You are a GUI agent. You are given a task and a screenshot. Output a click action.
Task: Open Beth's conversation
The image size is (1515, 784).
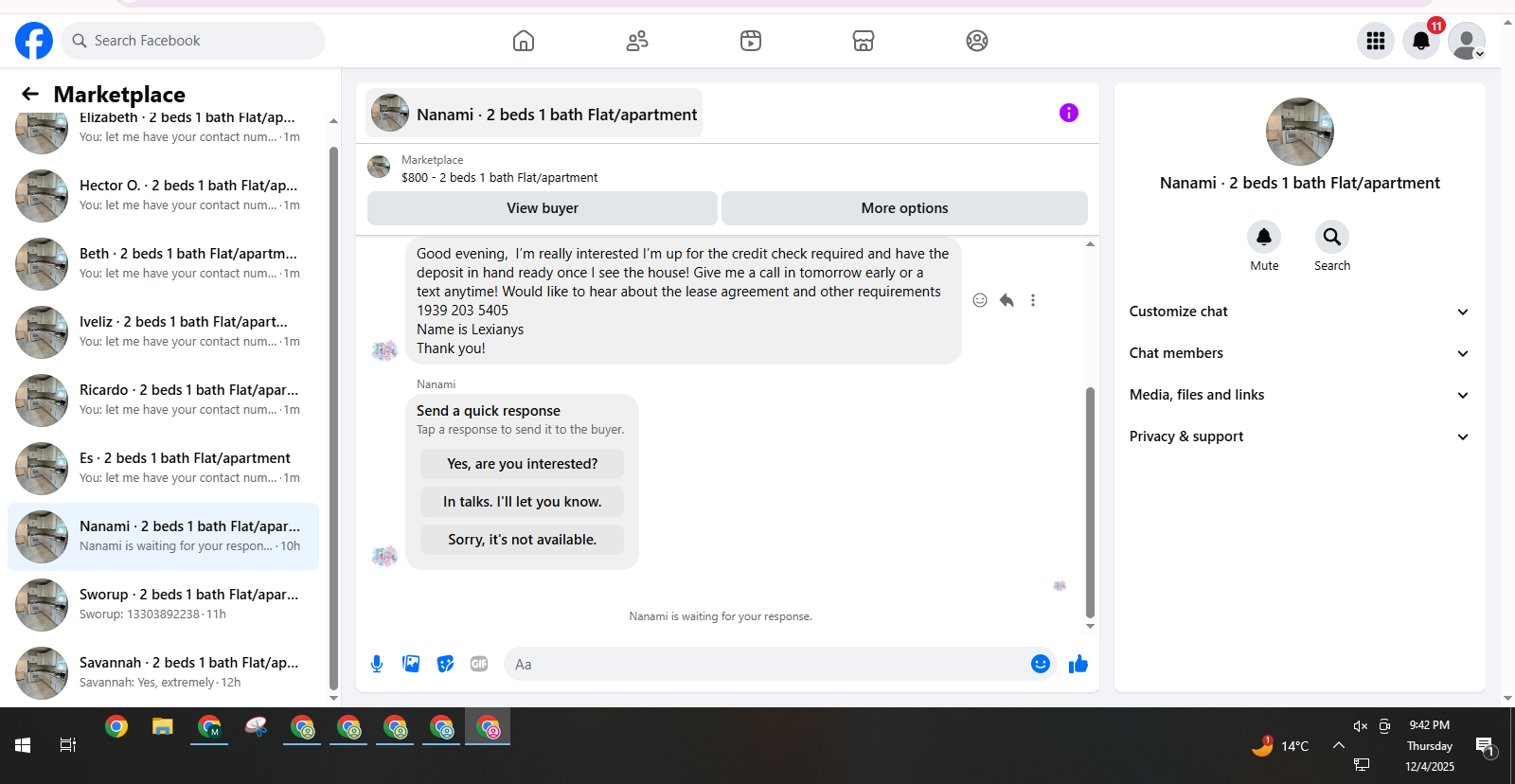point(163,264)
